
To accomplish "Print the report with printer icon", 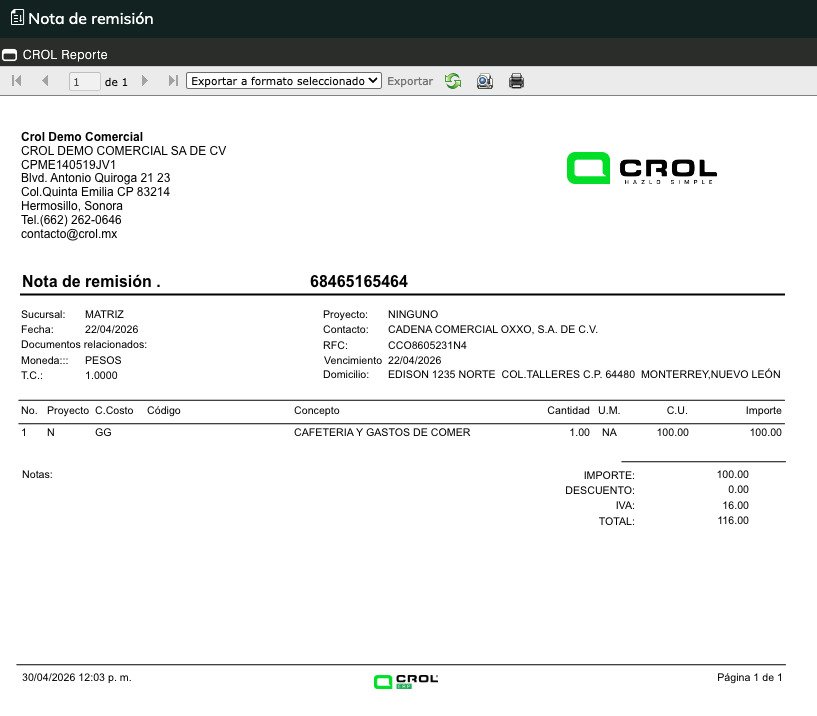I will 516,81.
